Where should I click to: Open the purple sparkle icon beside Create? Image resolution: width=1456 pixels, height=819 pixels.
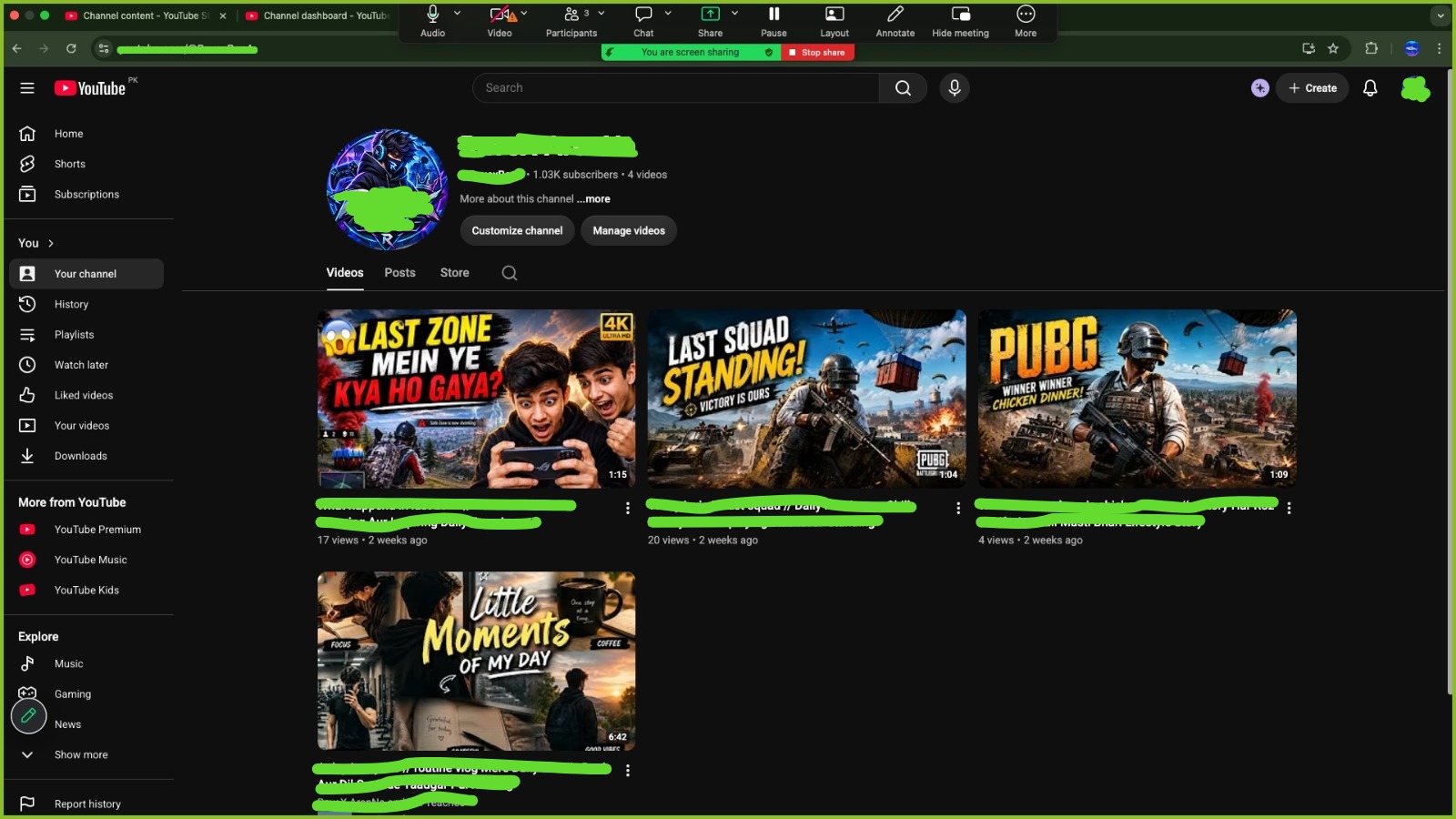pos(1259,88)
